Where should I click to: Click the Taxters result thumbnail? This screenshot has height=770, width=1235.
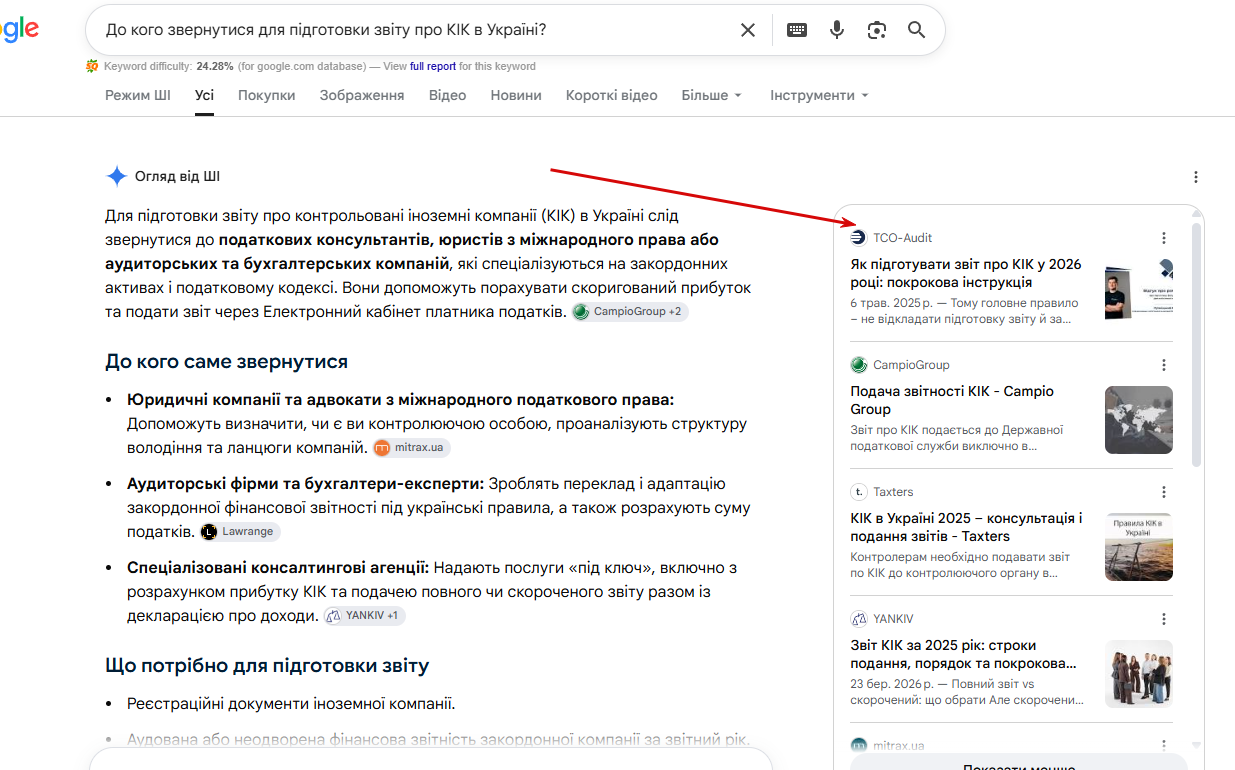point(1139,547)
